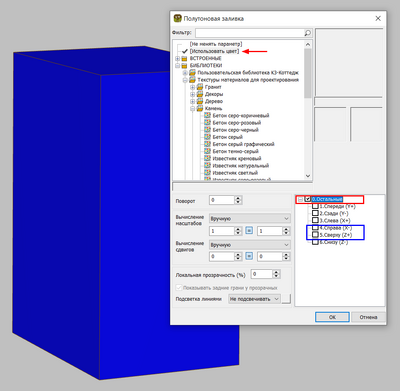
Task: Click the texture list scrollbar down arrow
Action: click(308, 176)
